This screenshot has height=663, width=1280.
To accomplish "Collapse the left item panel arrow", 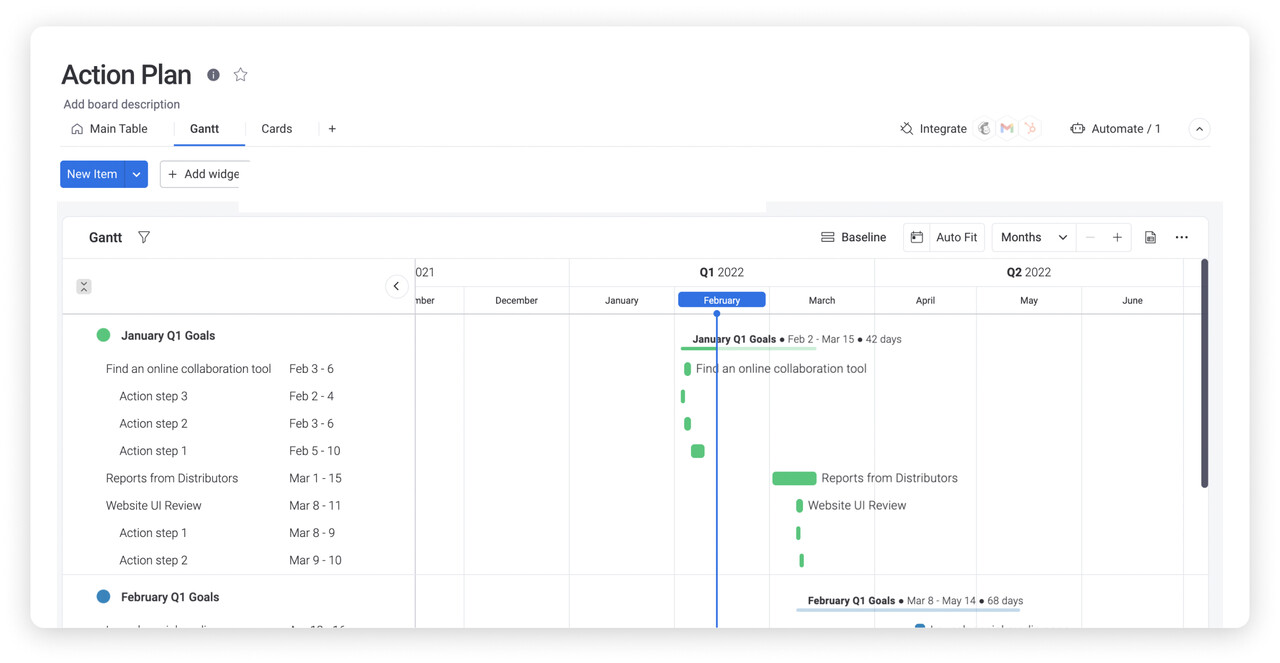I will coord(396,287).
